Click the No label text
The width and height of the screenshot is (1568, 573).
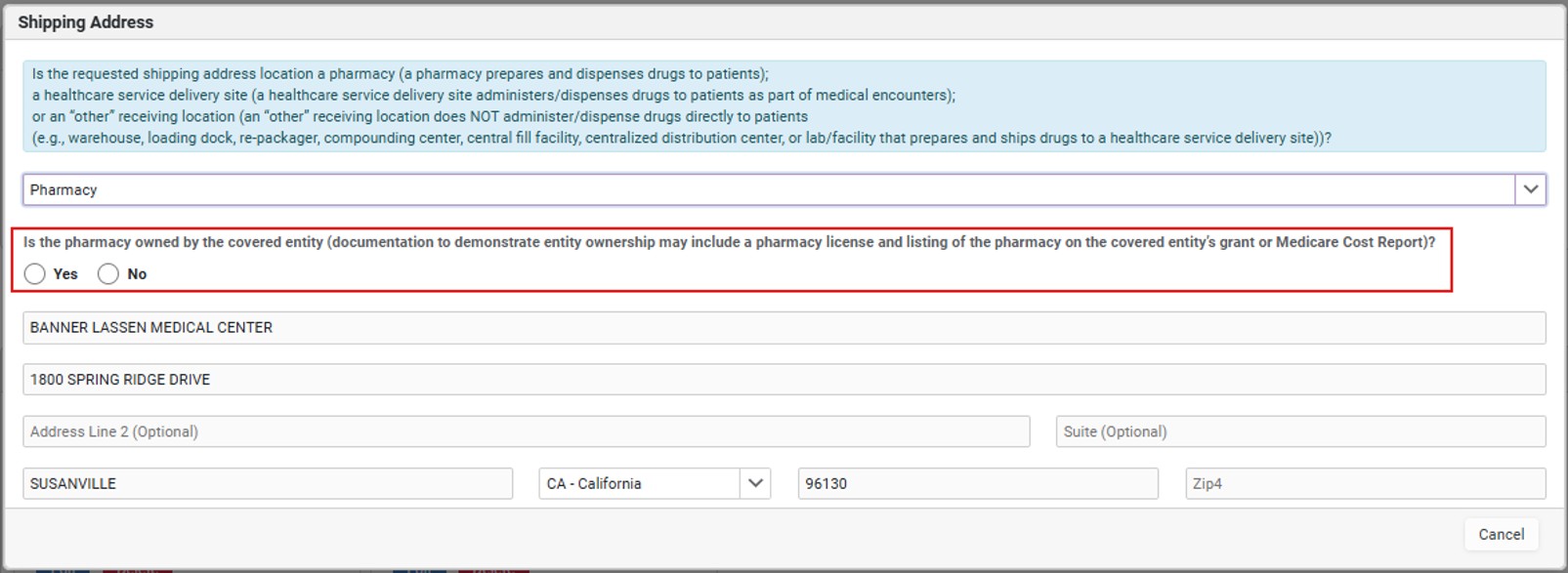tap(137, 274)
